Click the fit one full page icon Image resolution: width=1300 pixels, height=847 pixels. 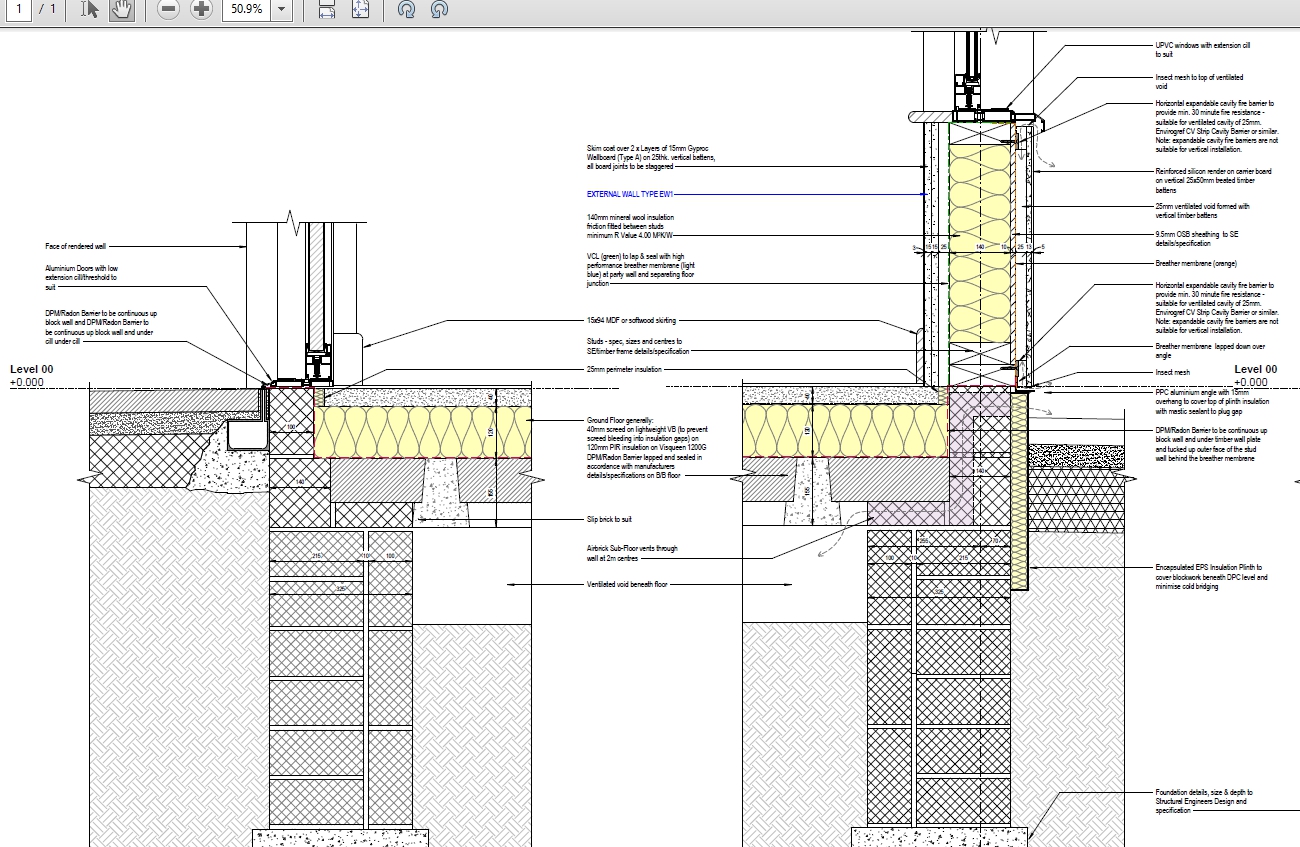360,10
